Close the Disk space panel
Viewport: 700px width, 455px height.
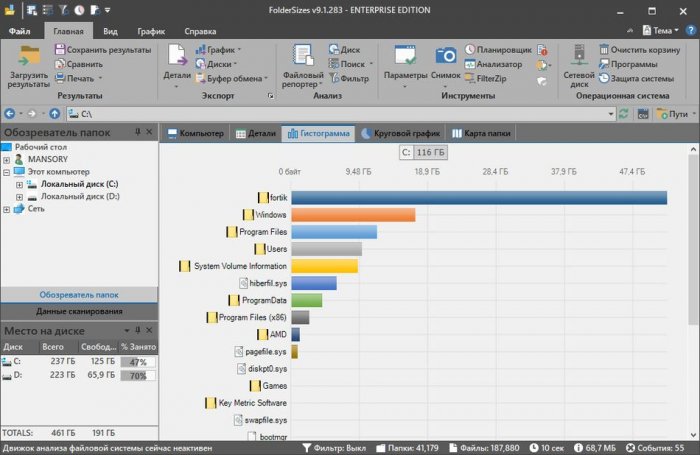coord(149,330)
